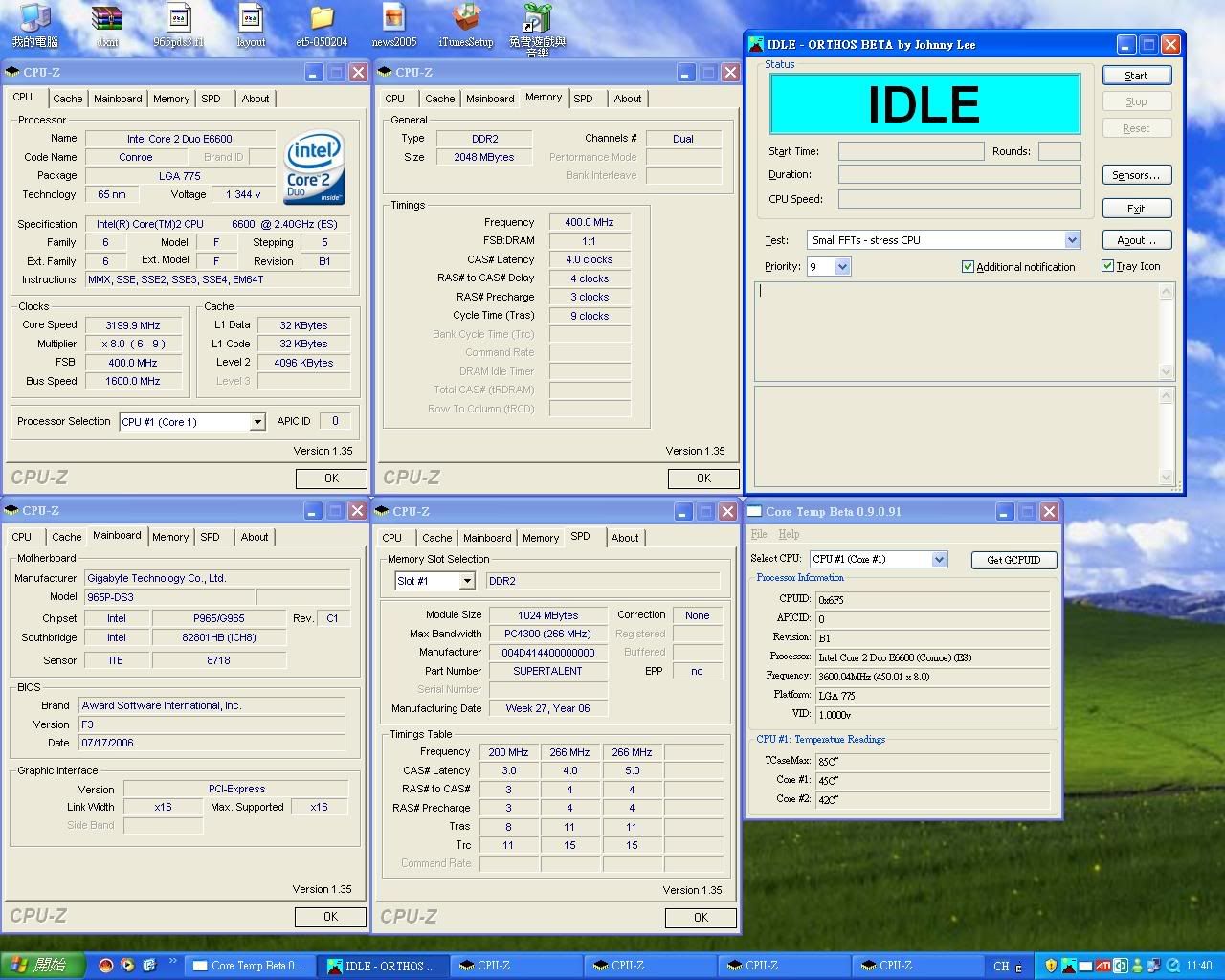This screenshot has width=1225, height=980.
Task: Click Get GCPUID button in Core Temp
Action: click(x=1013, y=560)
